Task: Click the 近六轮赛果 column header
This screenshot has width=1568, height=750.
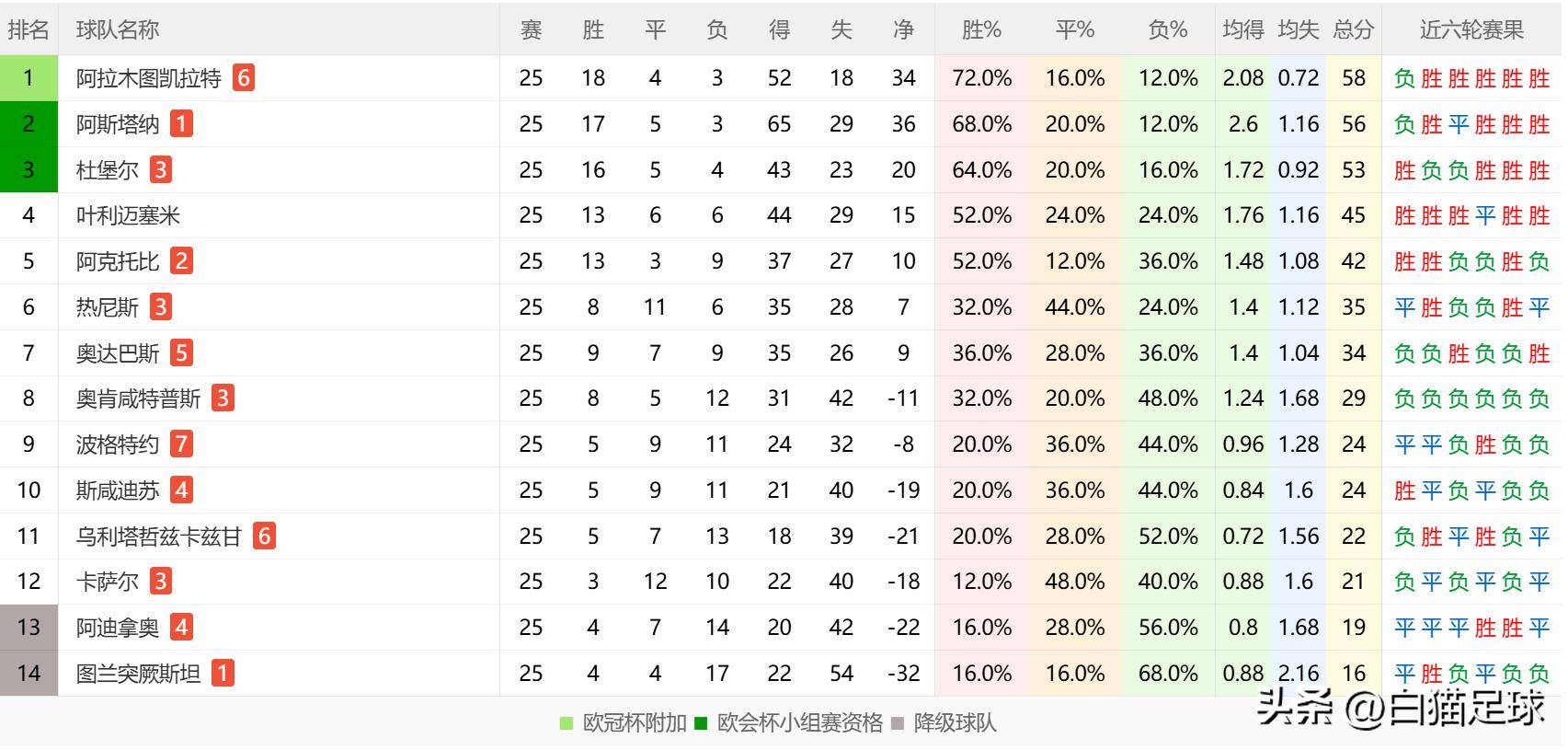Action: click(1471, 30)
